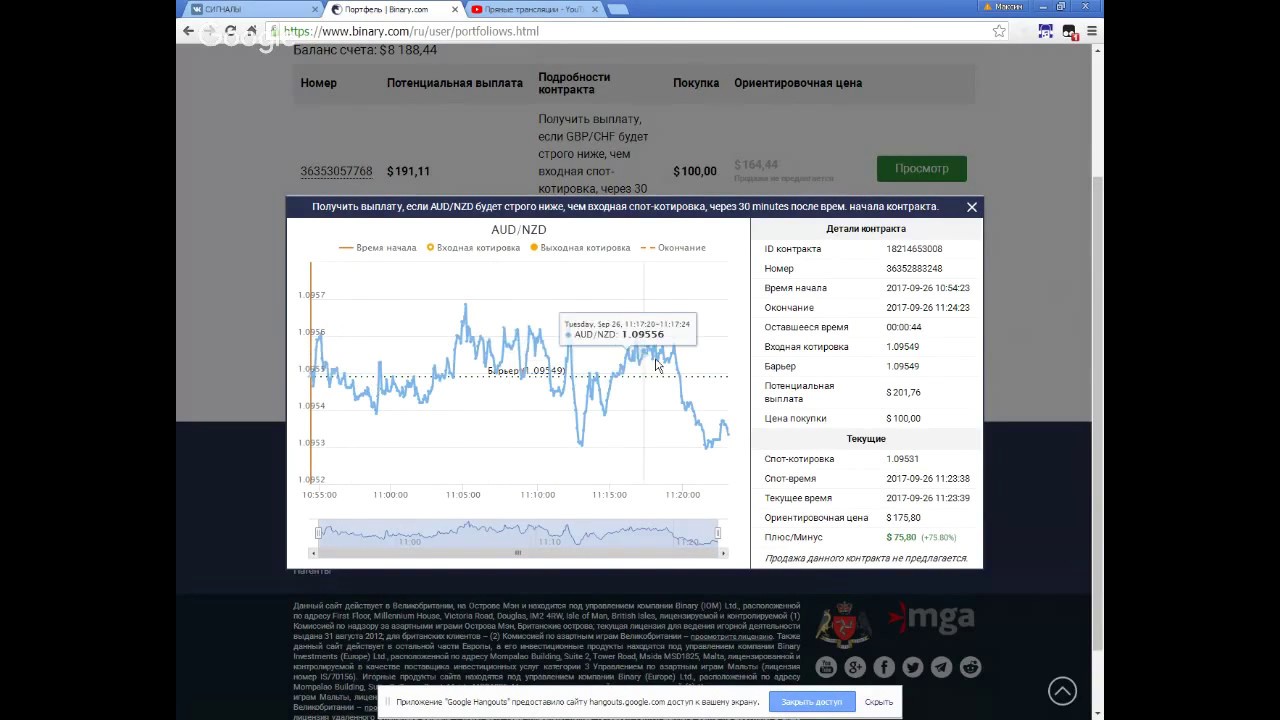Click the Номер column header
The image size is (1280, 720).
[x=318, y=83]
